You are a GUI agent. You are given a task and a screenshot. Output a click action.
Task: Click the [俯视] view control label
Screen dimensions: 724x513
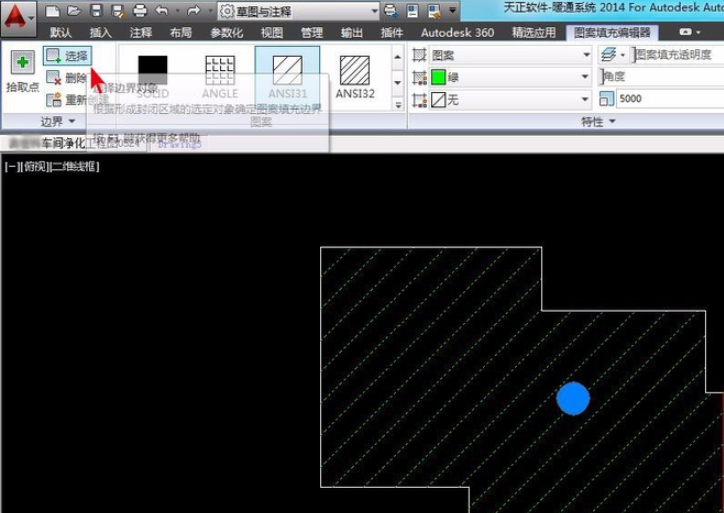click(36, 166)
